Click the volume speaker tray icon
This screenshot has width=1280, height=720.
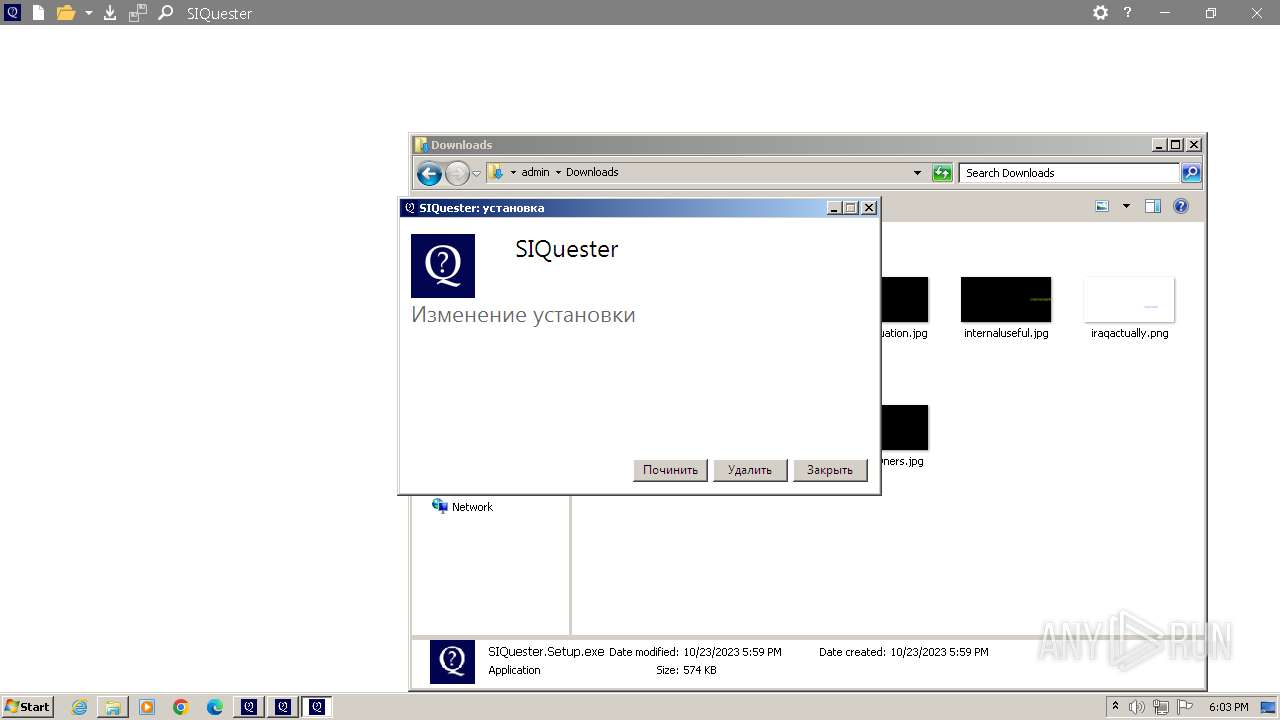point(1137,707)
